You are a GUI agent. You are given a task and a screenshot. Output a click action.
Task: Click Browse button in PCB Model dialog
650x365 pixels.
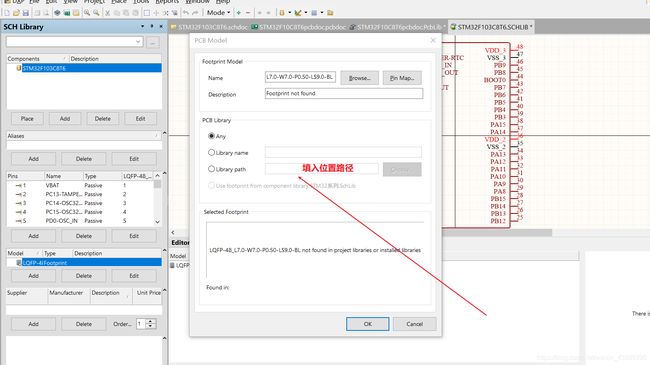[359, 78]
